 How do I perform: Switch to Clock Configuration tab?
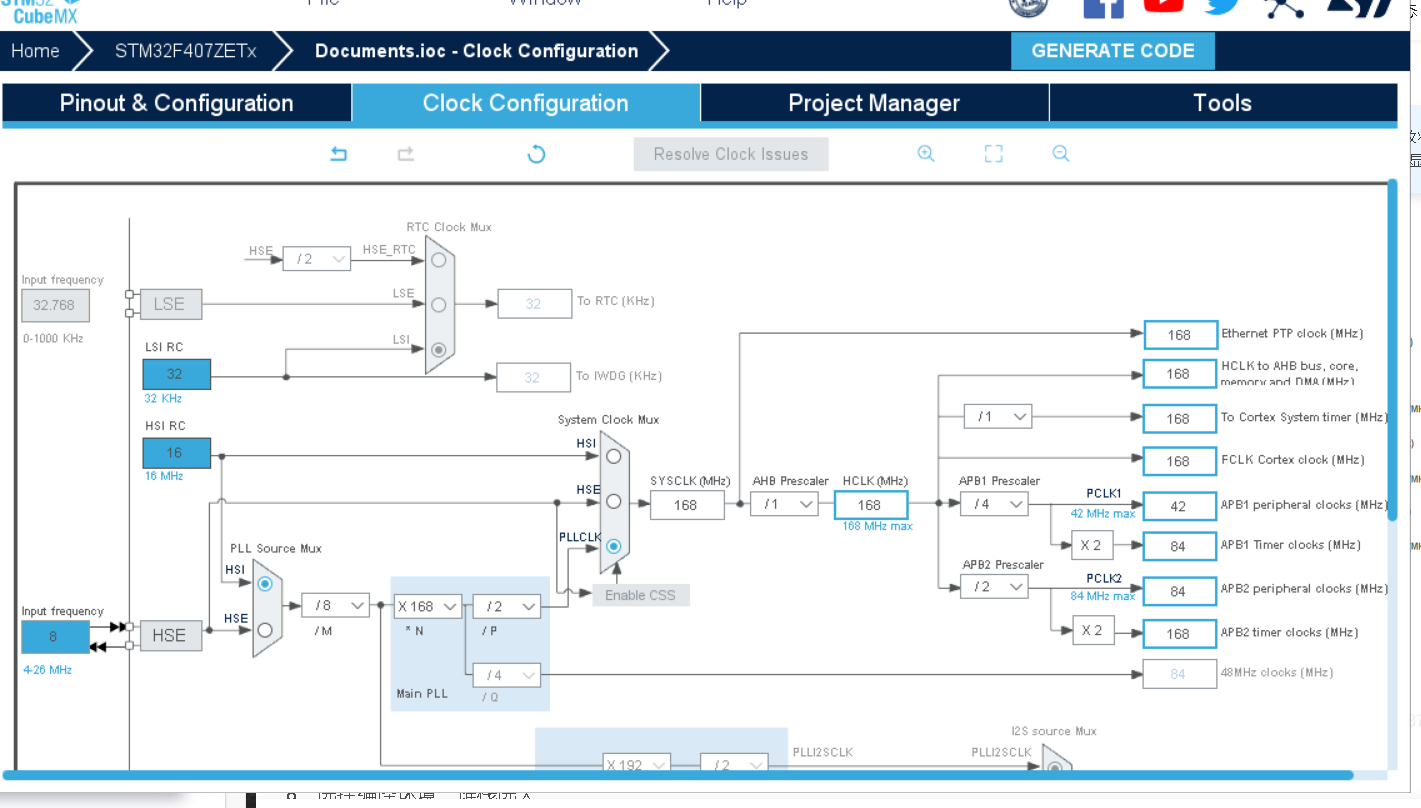point(526,103)
